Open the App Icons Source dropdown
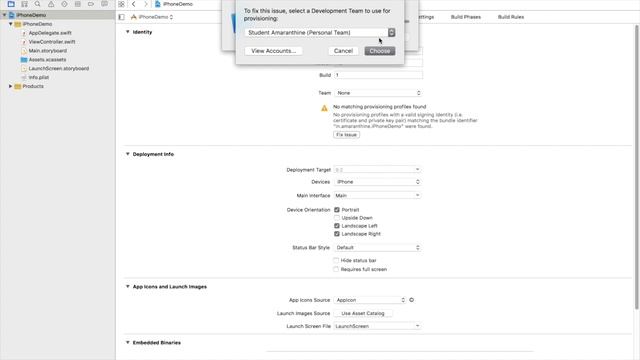The height and width of the screenshot is (360, 640). point(370,300)
